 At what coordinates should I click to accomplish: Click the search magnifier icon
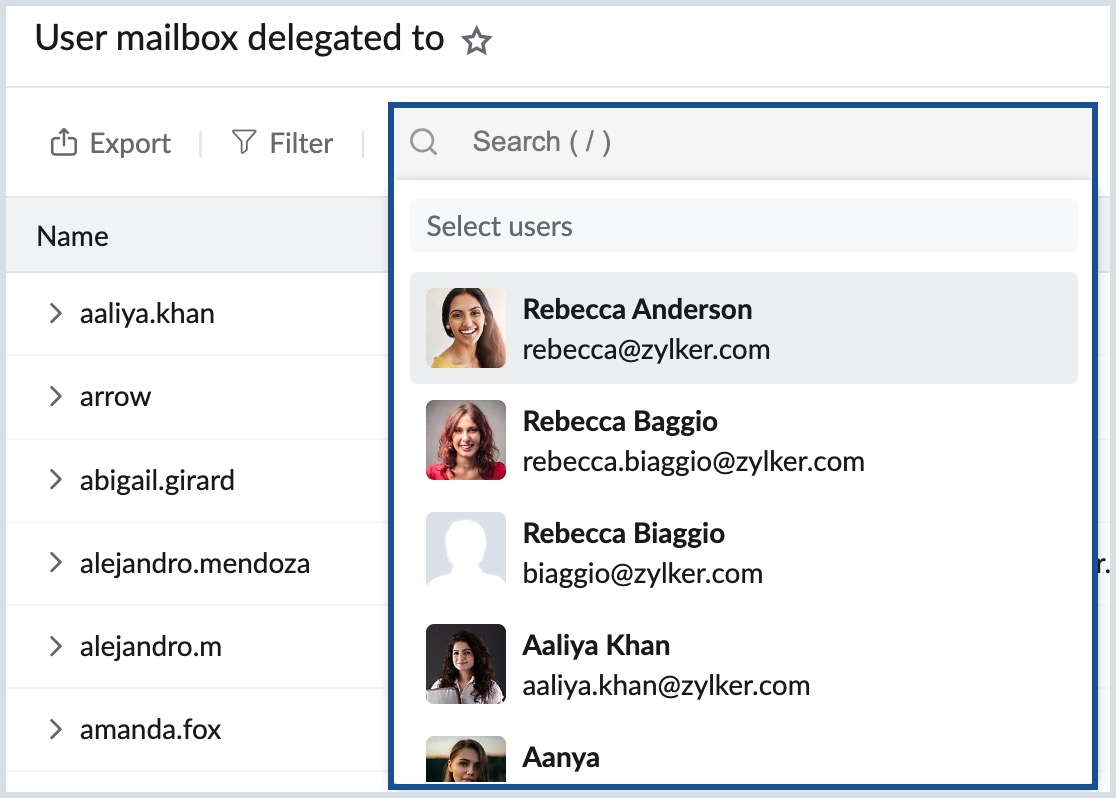pyautogui.click(x=424, y=142)
